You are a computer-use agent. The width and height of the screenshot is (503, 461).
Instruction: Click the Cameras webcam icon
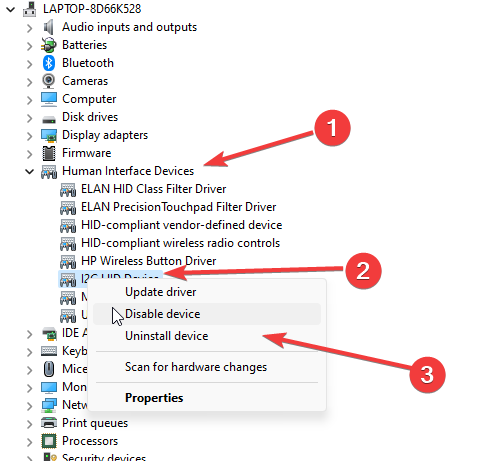(x=49, y=81)
